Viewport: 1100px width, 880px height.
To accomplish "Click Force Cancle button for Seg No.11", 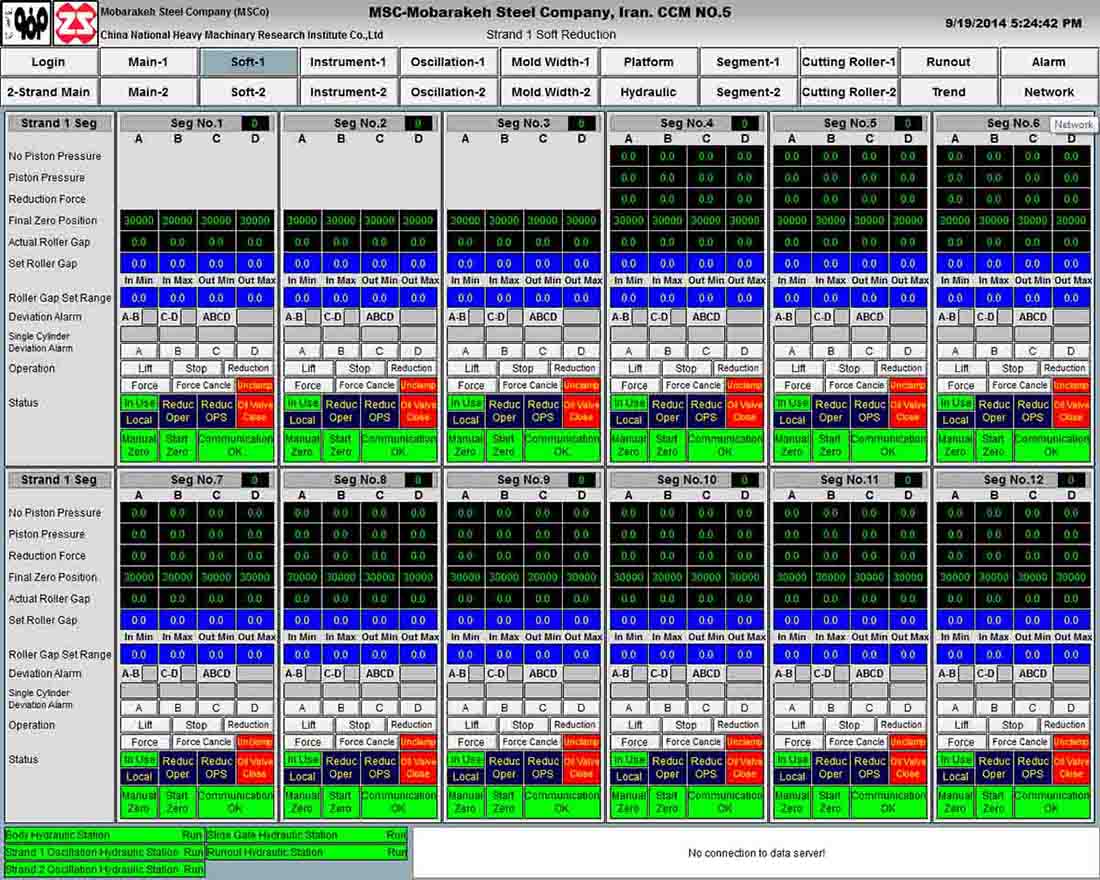I will (x=856, y=742).
